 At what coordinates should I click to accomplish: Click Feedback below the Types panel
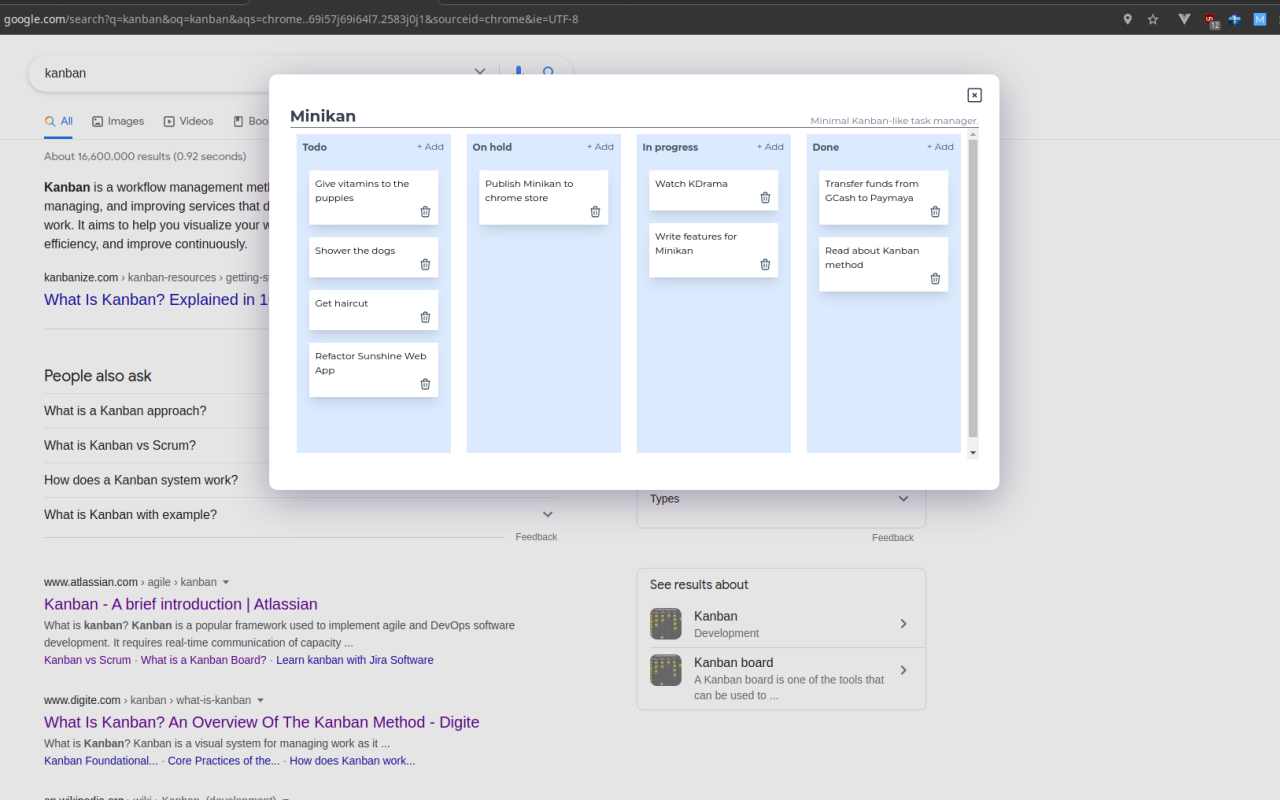click(x=893, y=538)
